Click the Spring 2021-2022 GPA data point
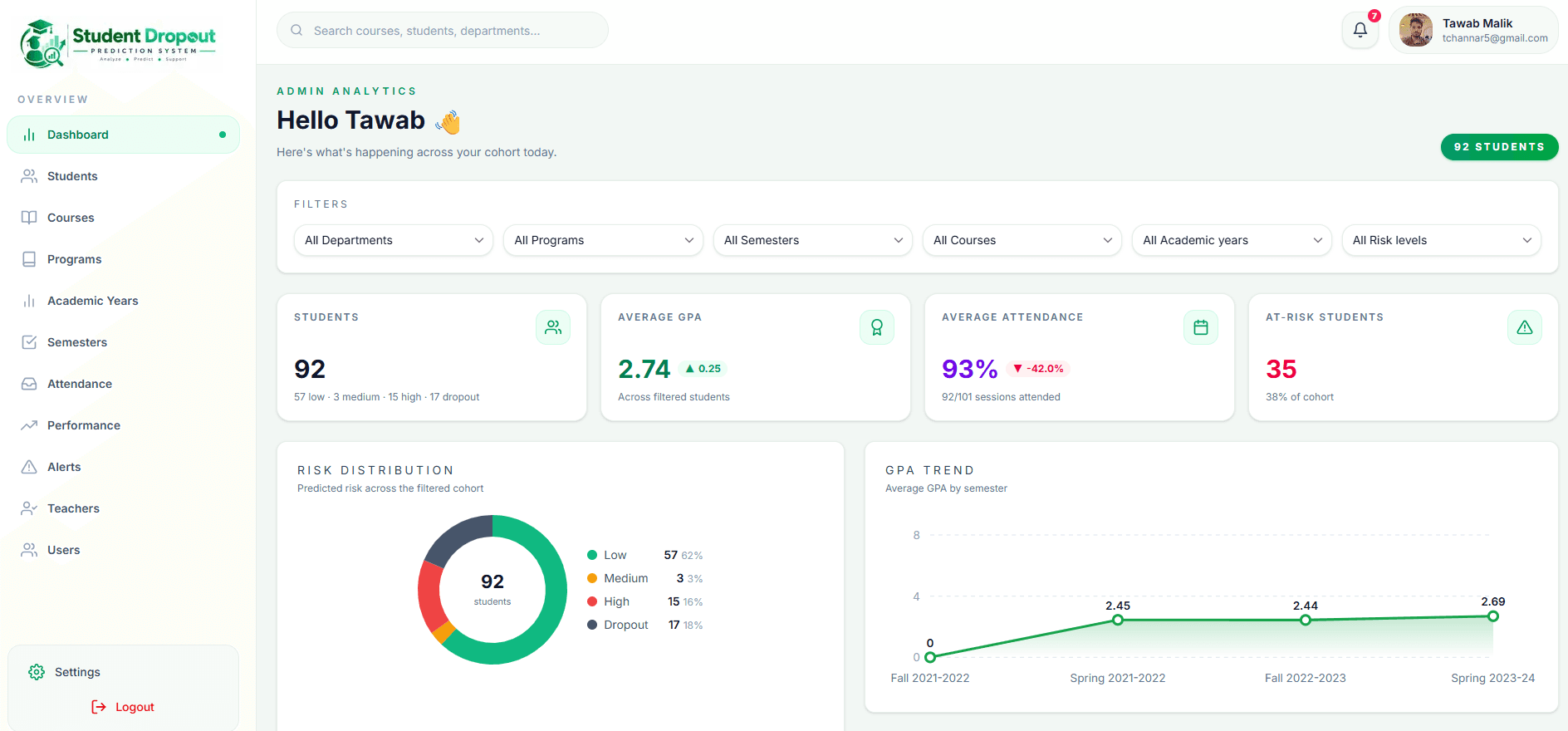This screenshot has width=1568, height=731. pos(1118,620)
